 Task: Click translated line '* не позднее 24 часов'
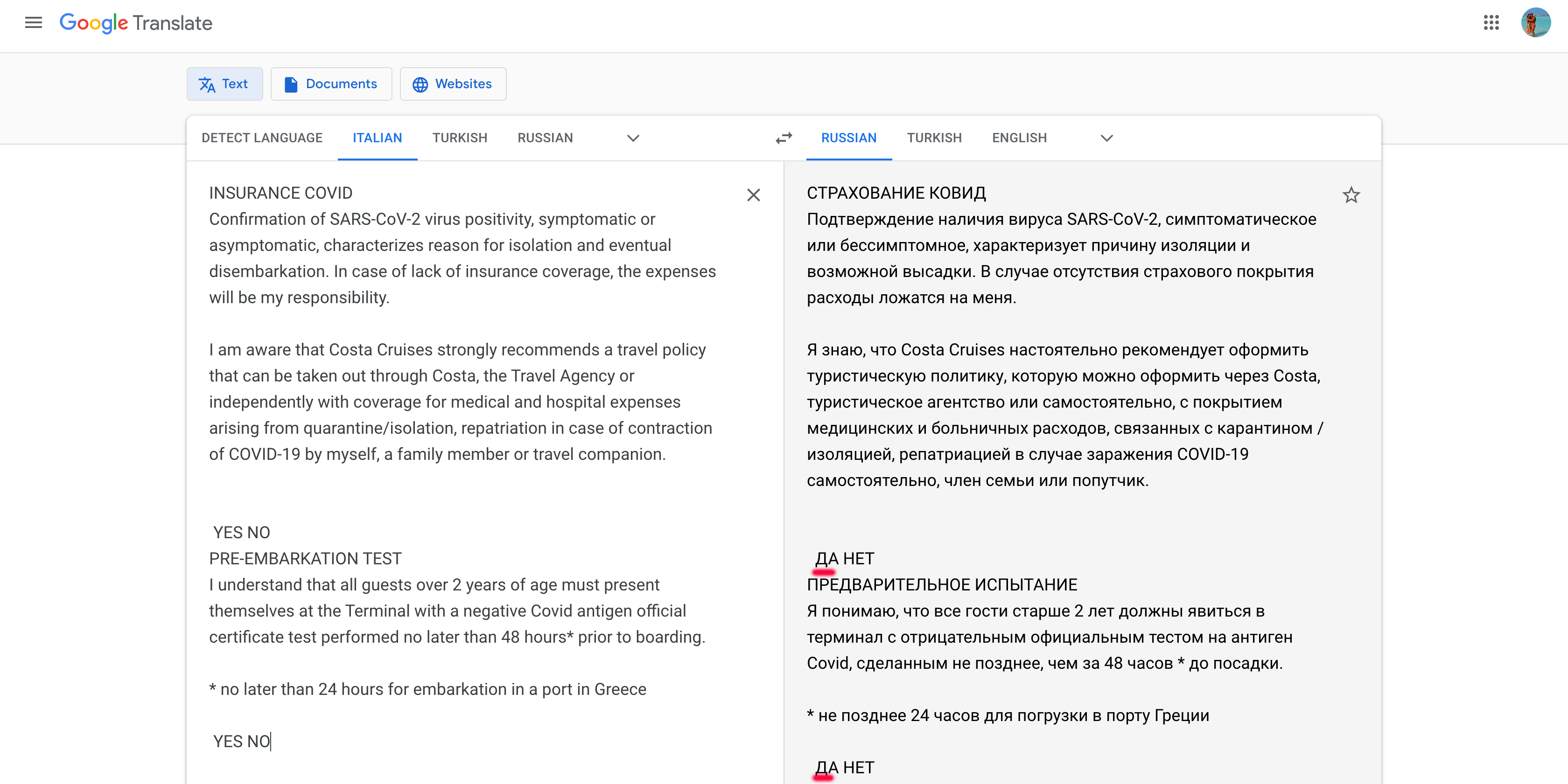coord(1008,715)
